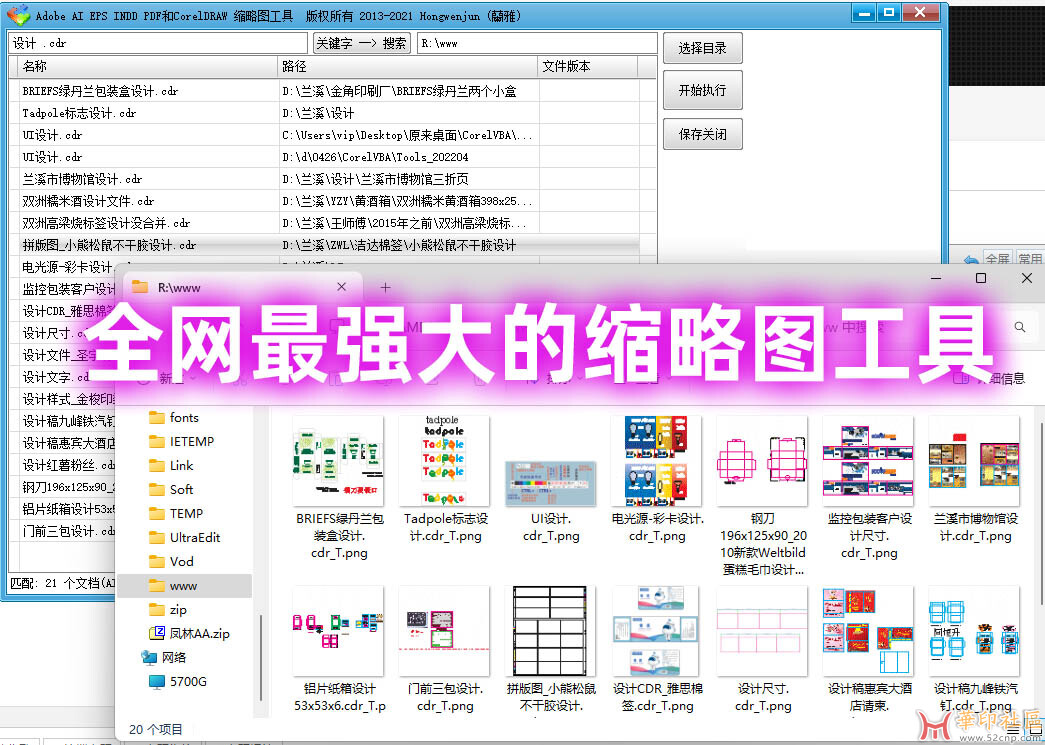Viewport: 1045px width, 745px height.
Task: Select row 拼版图_小熊松鼠不干胶设计.cdr
Action: pyautogui.click(x=324, y=245)
